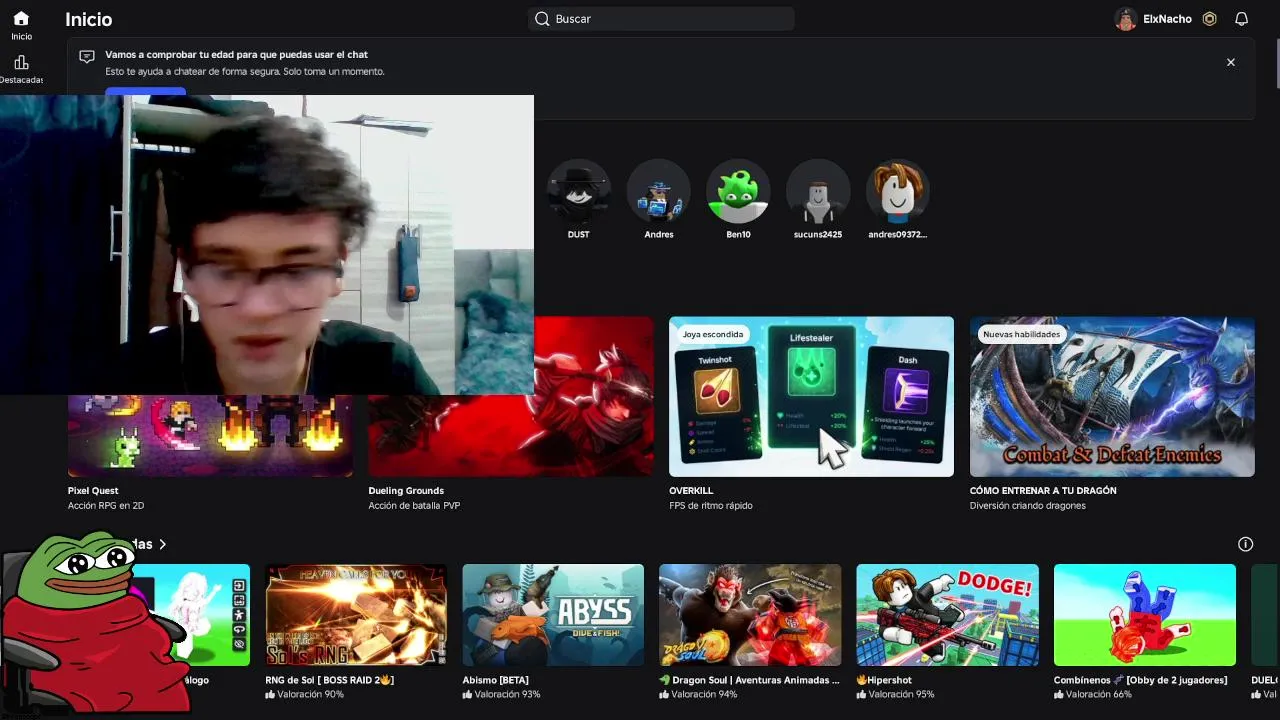Click 'Acción RPG en 2D' subtitle

coord(106,506)
